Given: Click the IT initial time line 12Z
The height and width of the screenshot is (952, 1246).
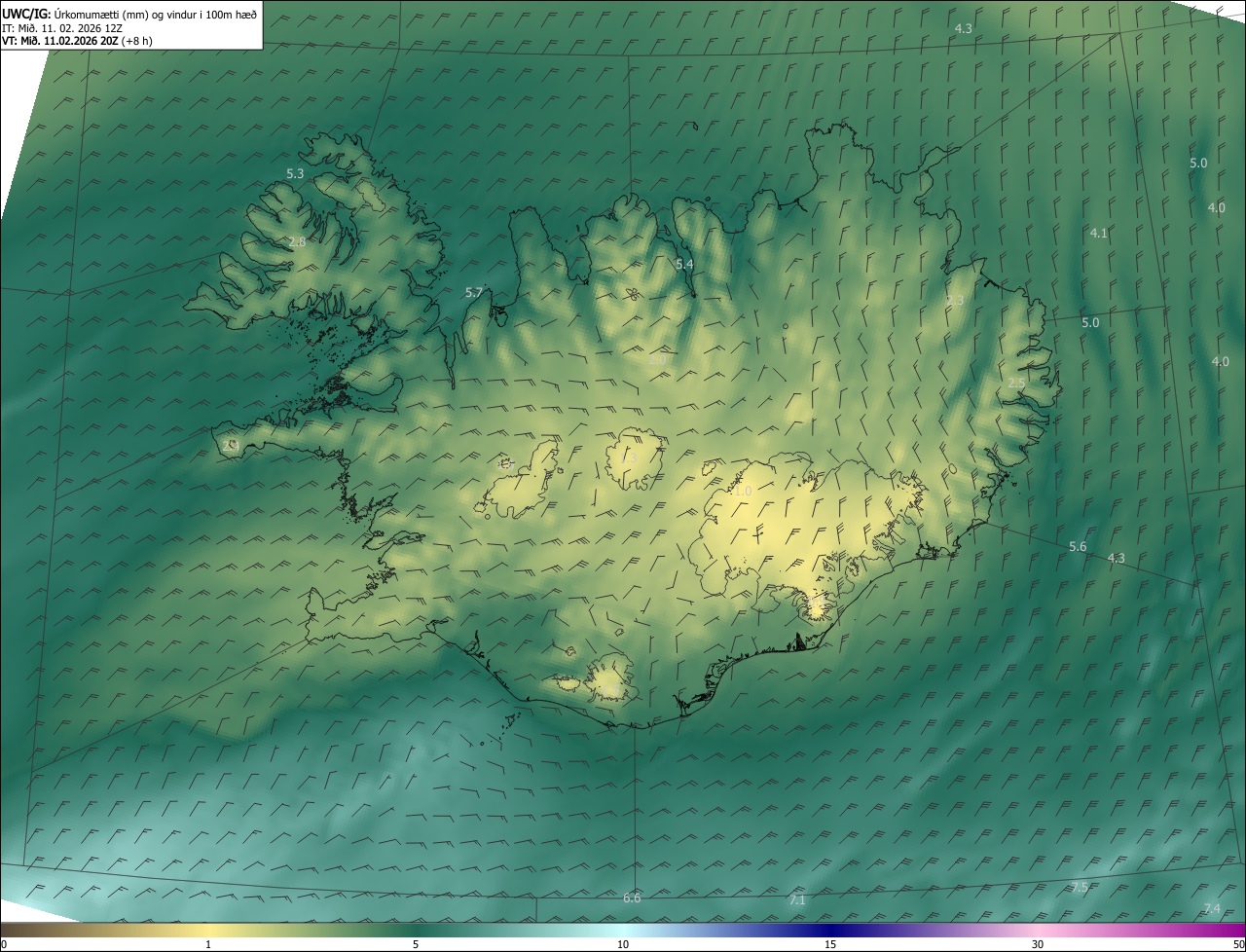Looking at the screenshot, I should coord(61,28).
